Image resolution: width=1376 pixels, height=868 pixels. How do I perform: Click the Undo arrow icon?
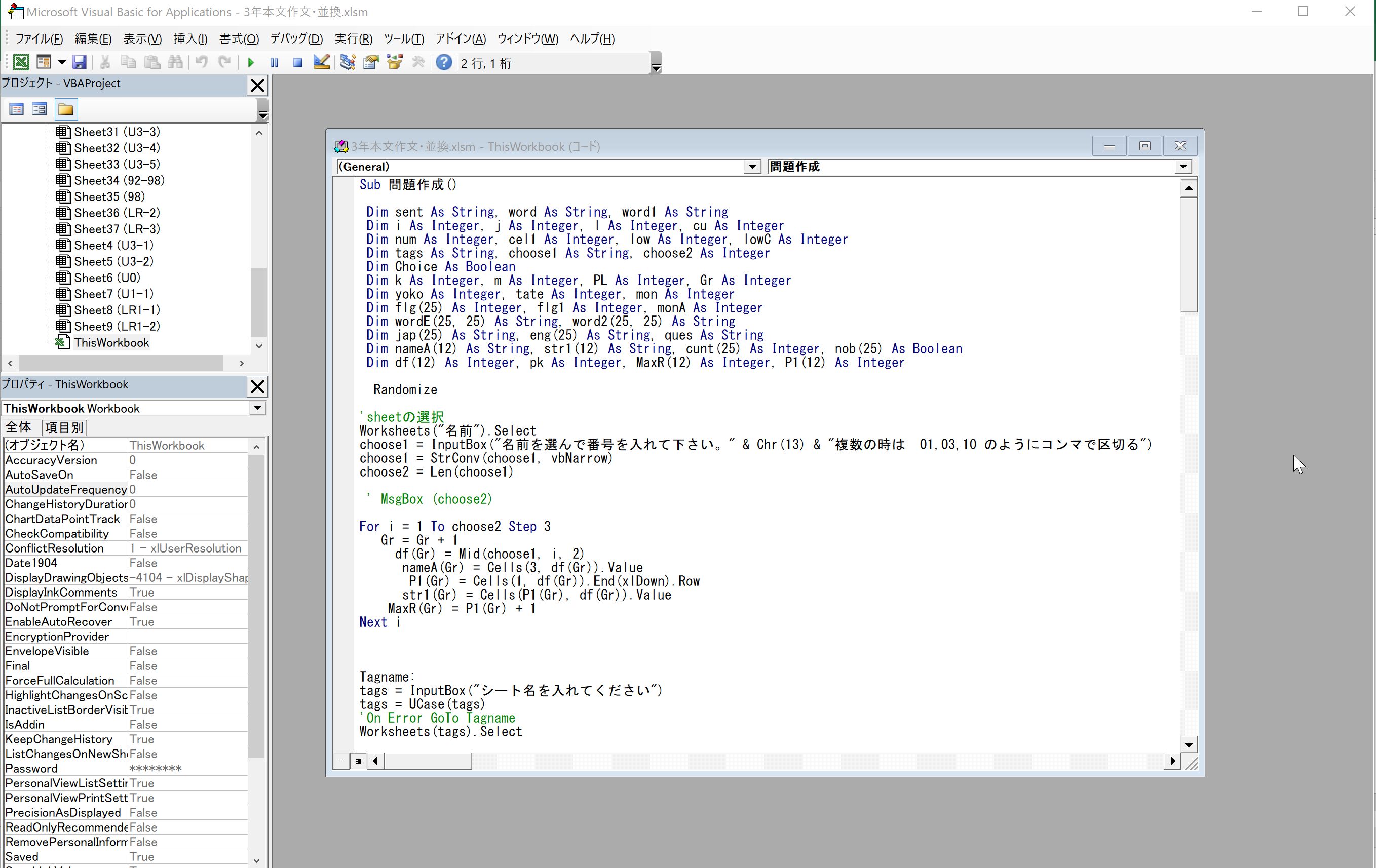click(x=201, y=62)
